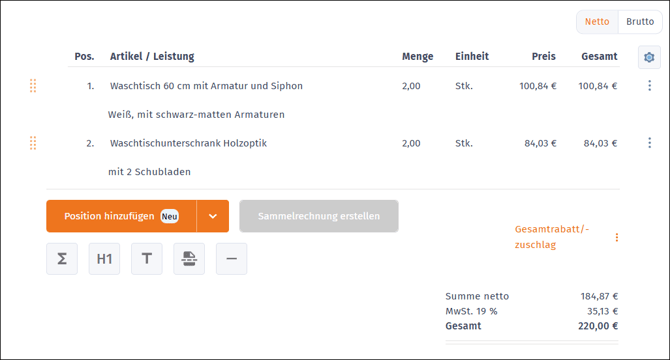
Task: Expand the Position hinzufügen dropdown arrow
Action: [213, 216]
